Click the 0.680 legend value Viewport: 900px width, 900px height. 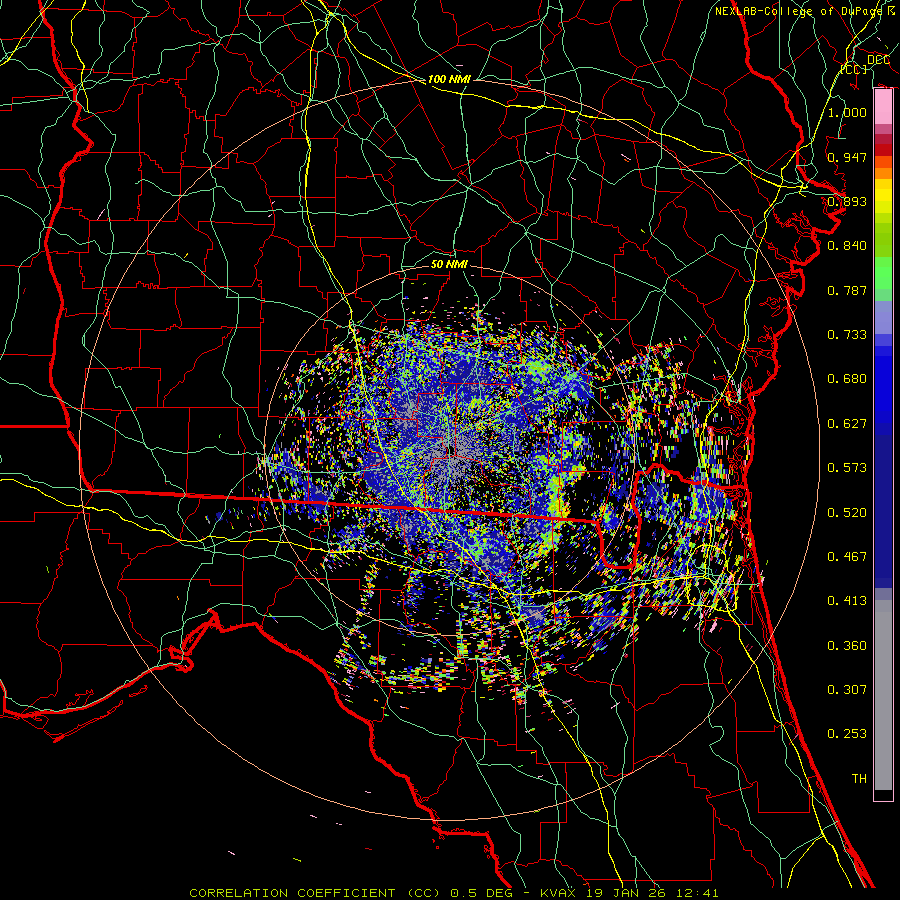click(847, 379)
